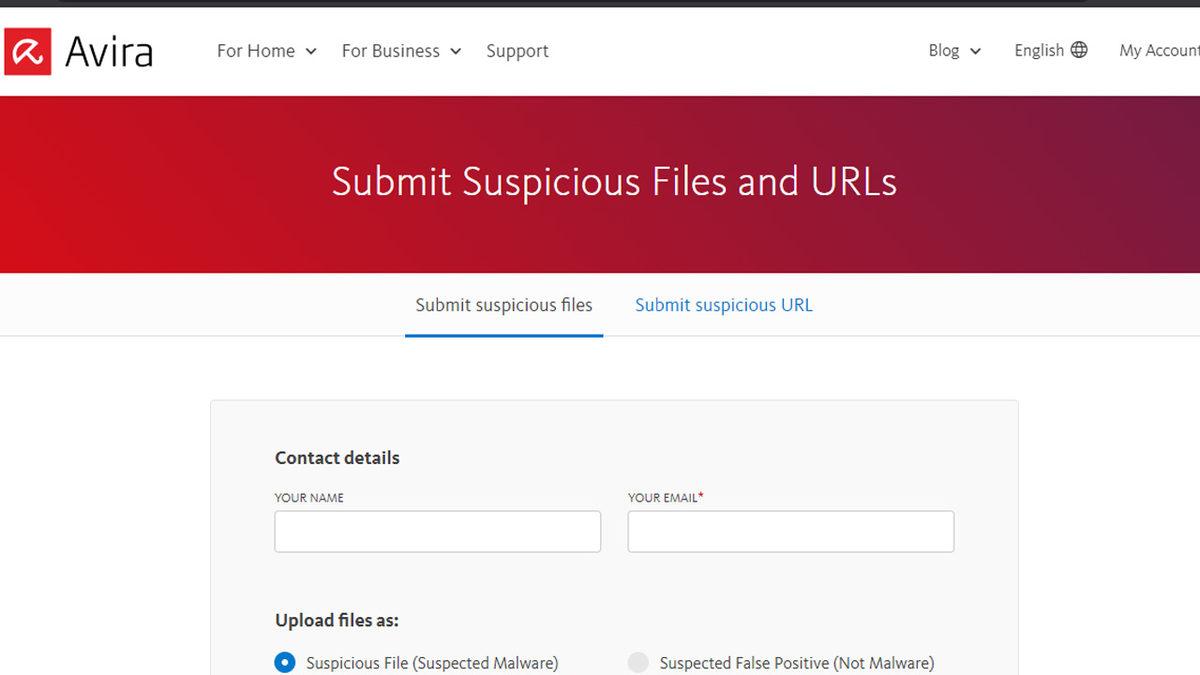This screenshot has width=1200, height=675.
Task: Click the English language selector text
Action: click(x=1038, y=50)
